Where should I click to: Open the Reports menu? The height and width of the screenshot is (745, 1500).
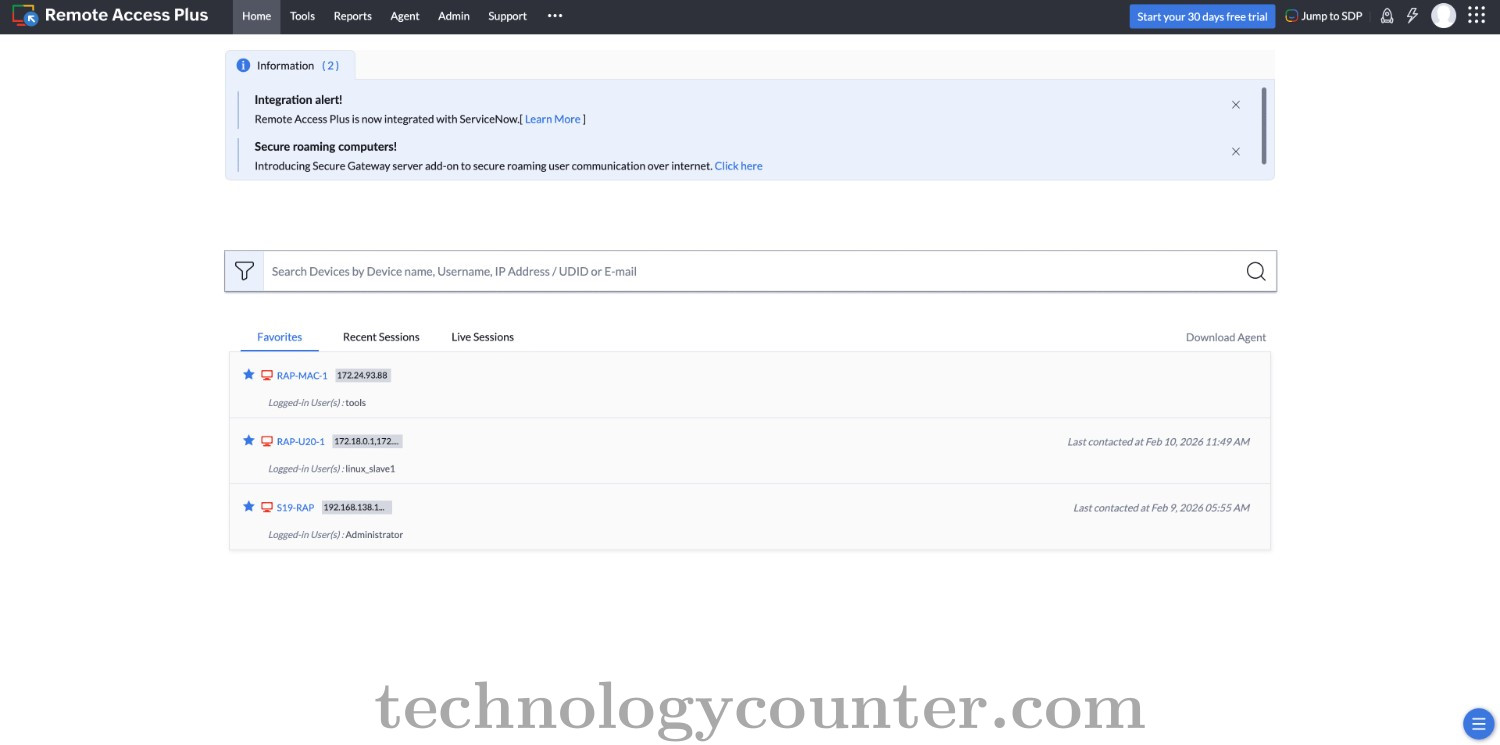click(352, 16)
